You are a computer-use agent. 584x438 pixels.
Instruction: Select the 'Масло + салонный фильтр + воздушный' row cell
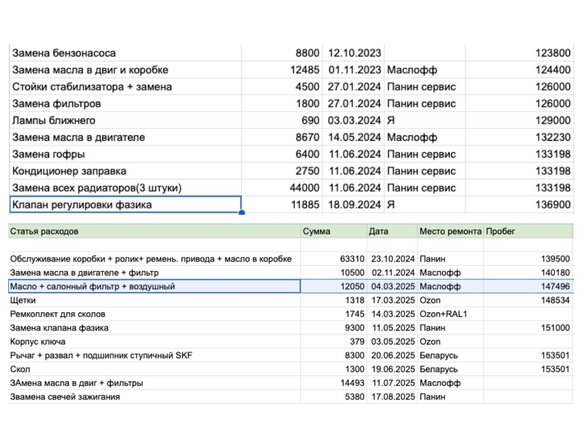(x=154, y=286)
